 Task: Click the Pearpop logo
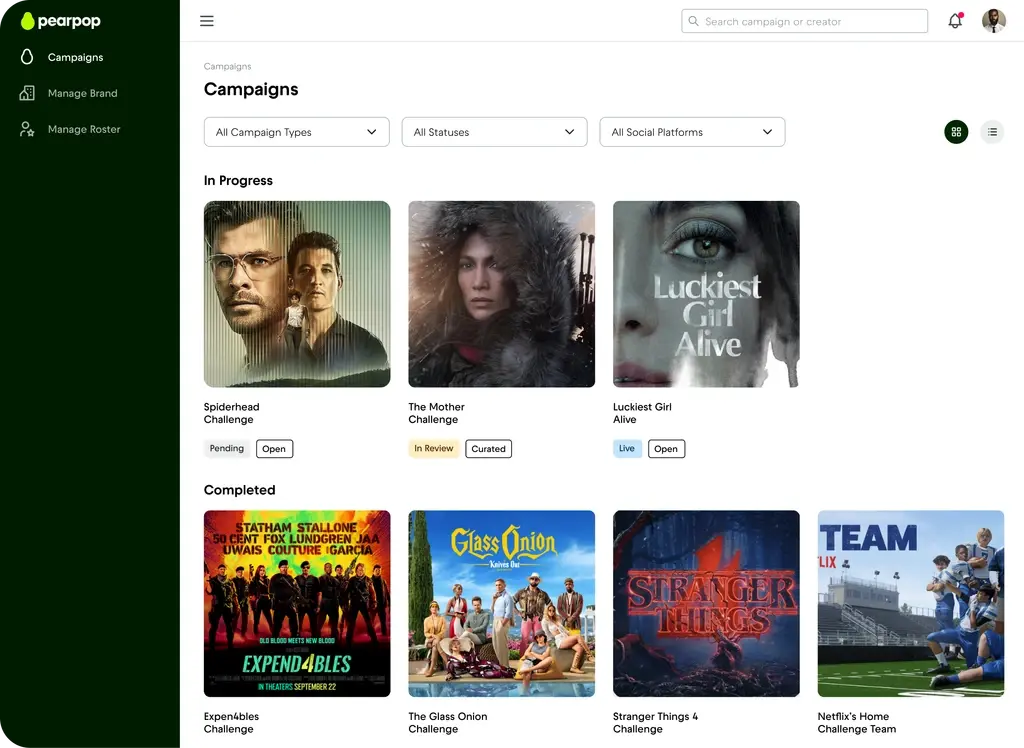click(60, 21)
